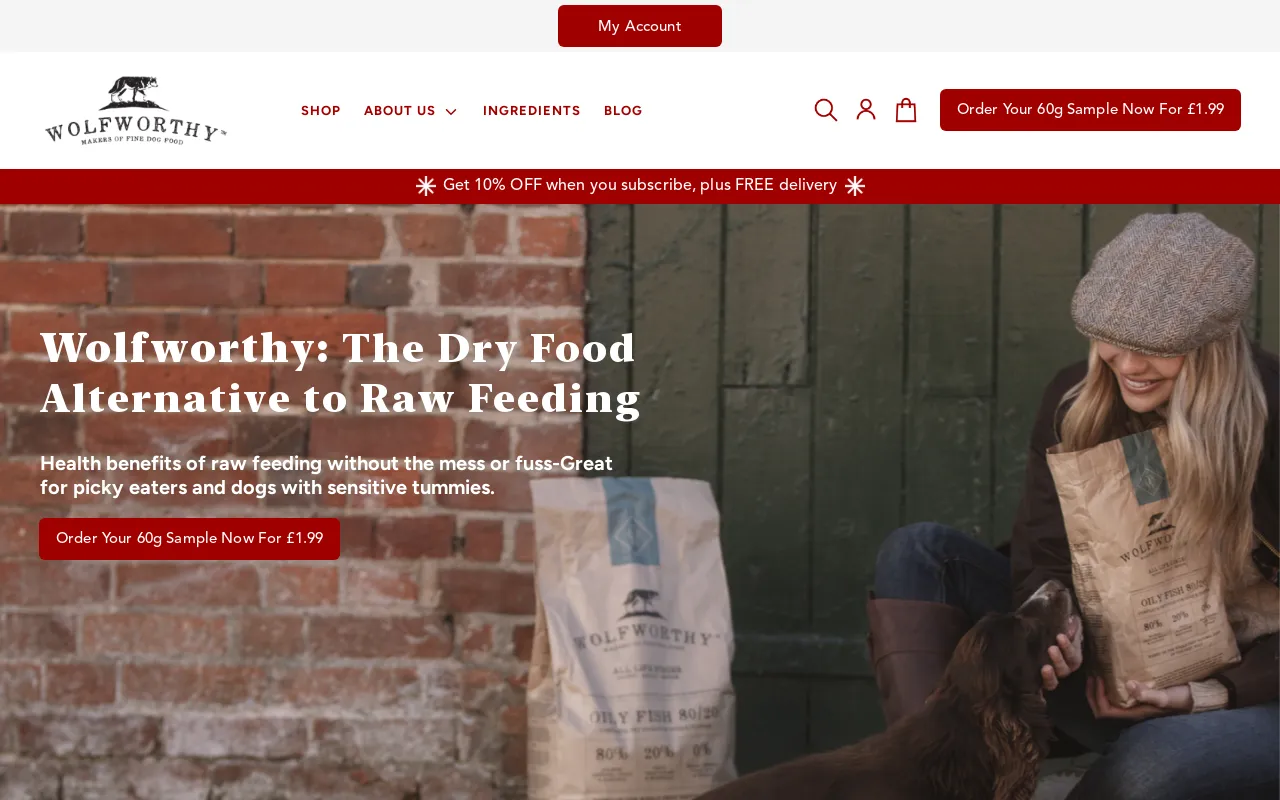Visit the BLOG link
1280x800 pixels.
[x=623, y=111]
